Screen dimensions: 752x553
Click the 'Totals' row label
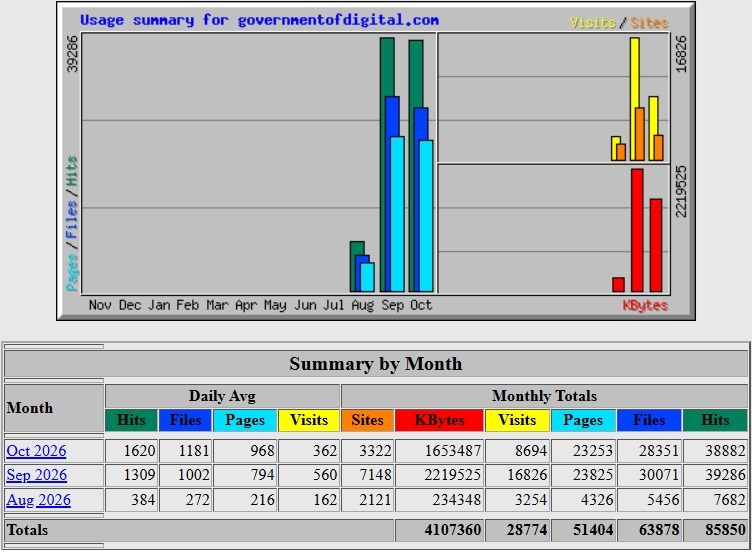(x=27, y=530)
